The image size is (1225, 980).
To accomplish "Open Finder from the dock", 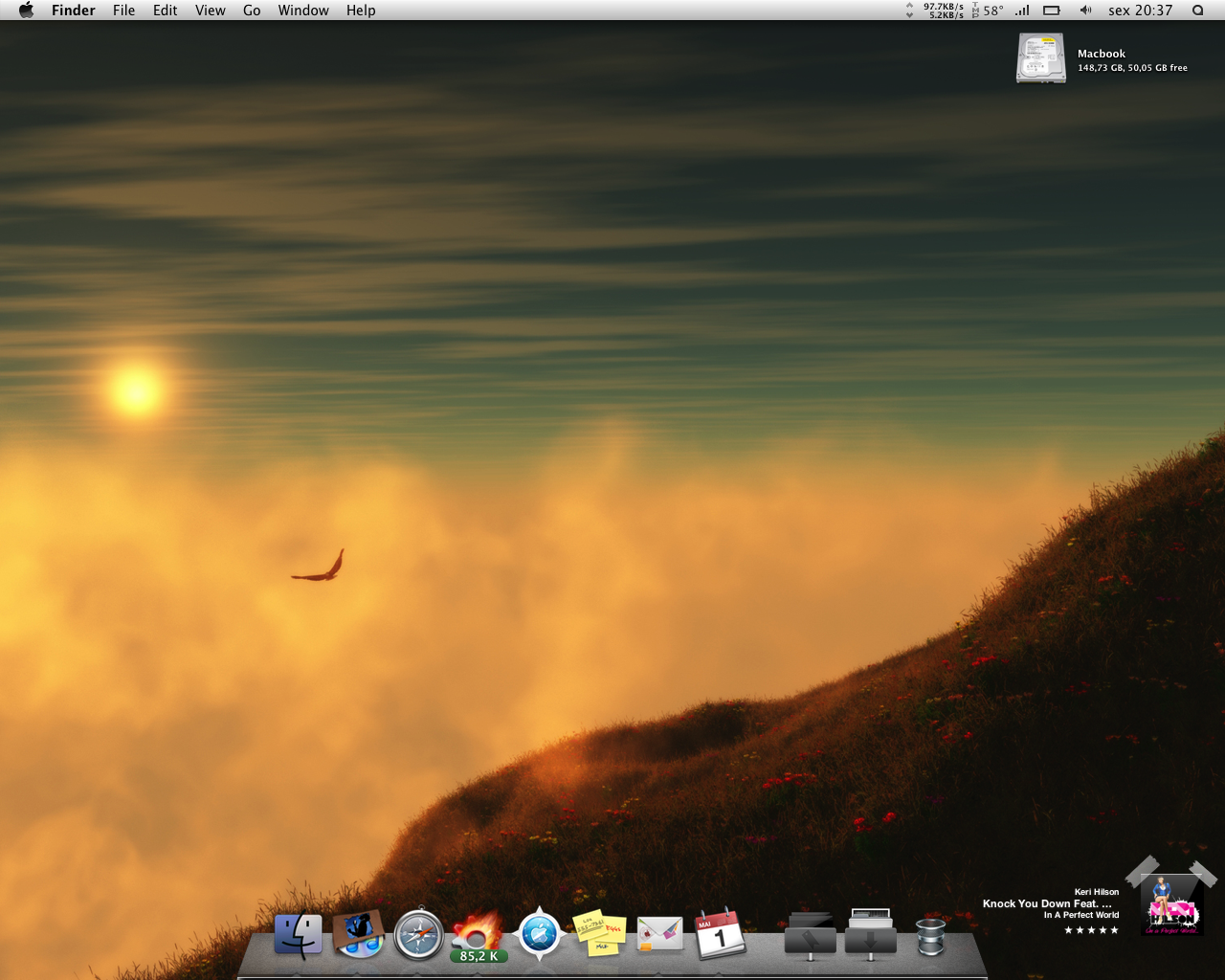I will (299, 935).
